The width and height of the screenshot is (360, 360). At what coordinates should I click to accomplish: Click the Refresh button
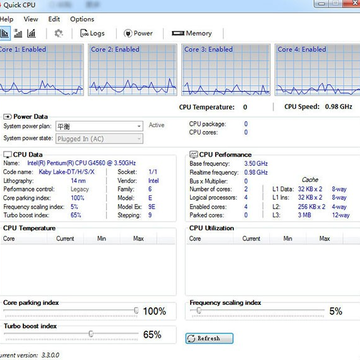click(x=209, y=338)
